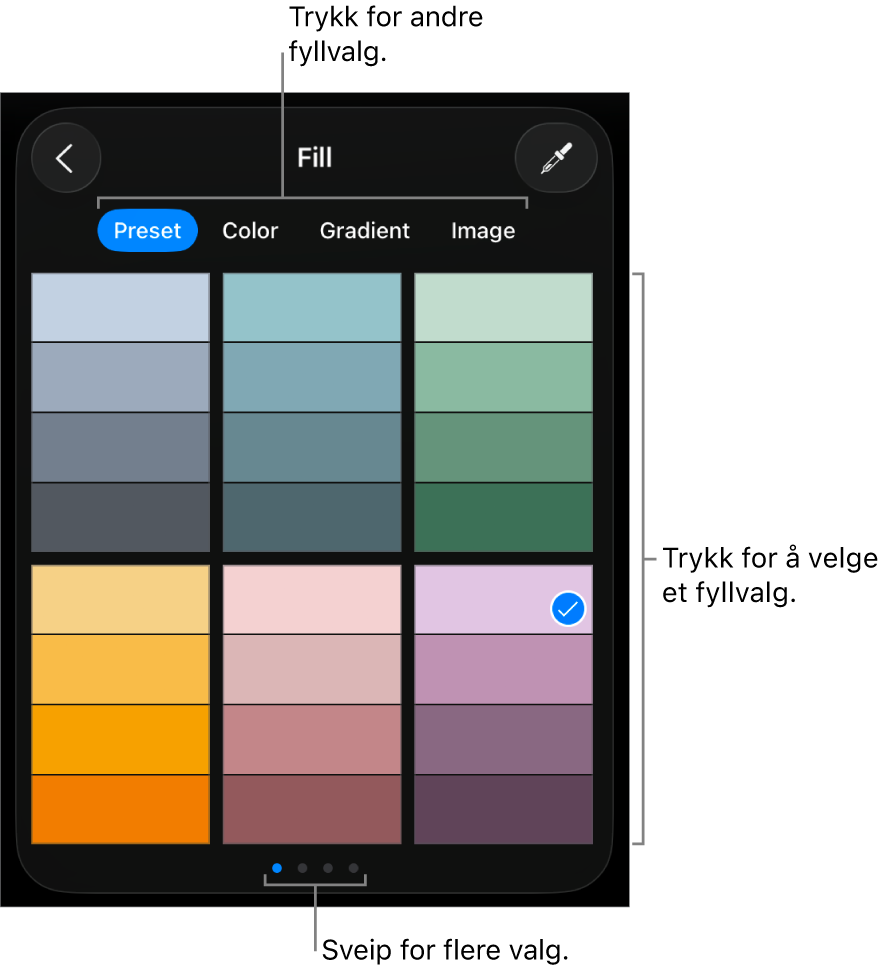Choose the second teal-blue swatch
Viewport: 886px width, 971px height.
pos(312,377)
